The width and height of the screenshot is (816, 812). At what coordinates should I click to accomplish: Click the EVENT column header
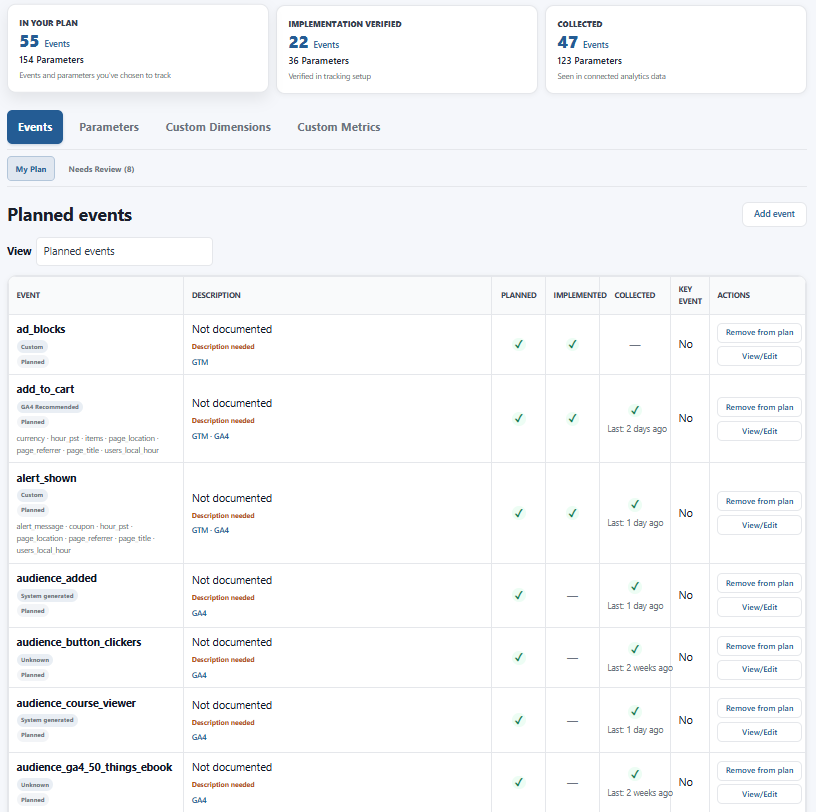pyautogui.click(x=28, y=295)
